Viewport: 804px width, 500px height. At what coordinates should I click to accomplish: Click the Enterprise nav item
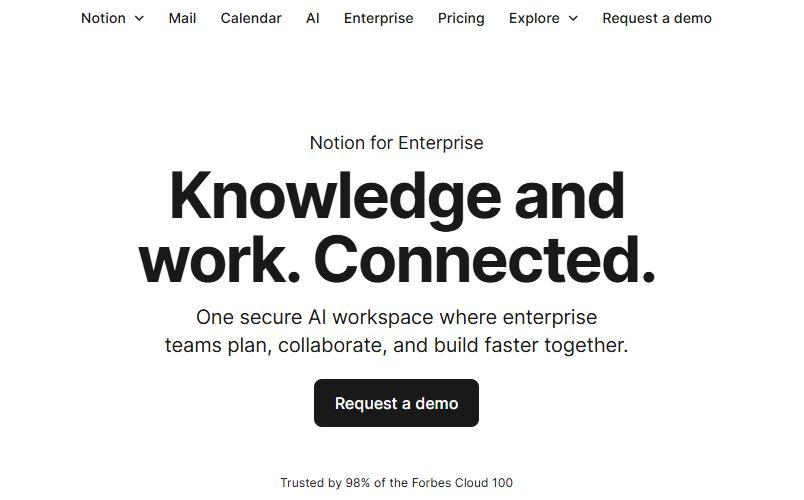tap(378, 18)
